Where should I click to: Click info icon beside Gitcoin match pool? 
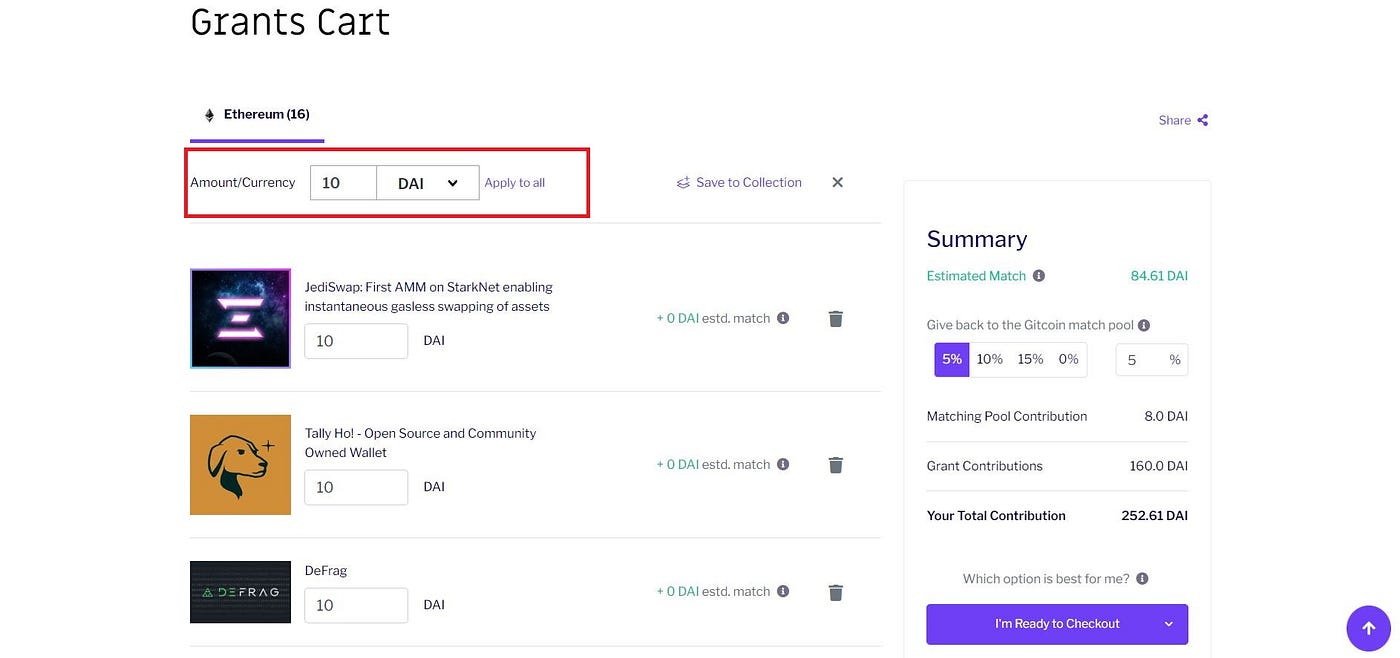1144,325
